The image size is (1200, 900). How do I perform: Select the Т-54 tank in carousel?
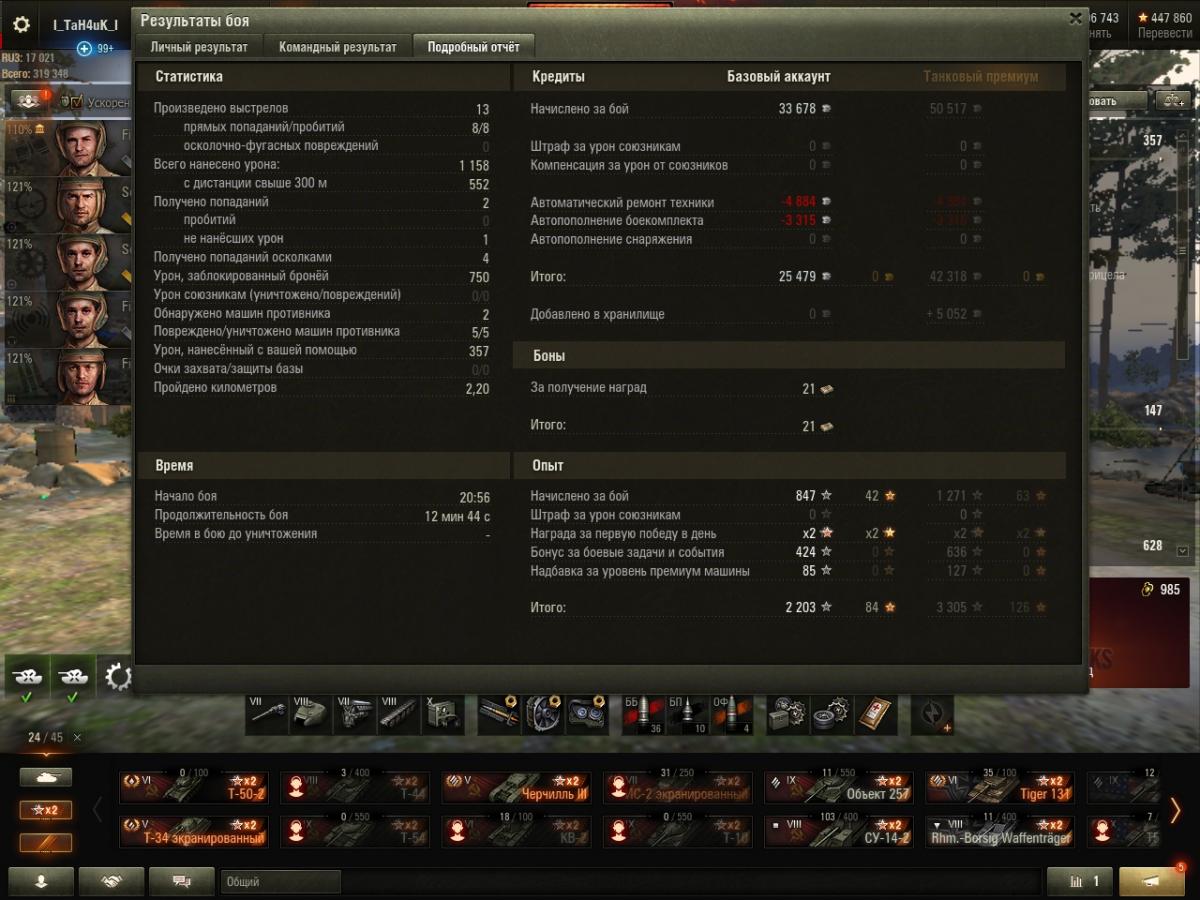click(x=355, y=832)
